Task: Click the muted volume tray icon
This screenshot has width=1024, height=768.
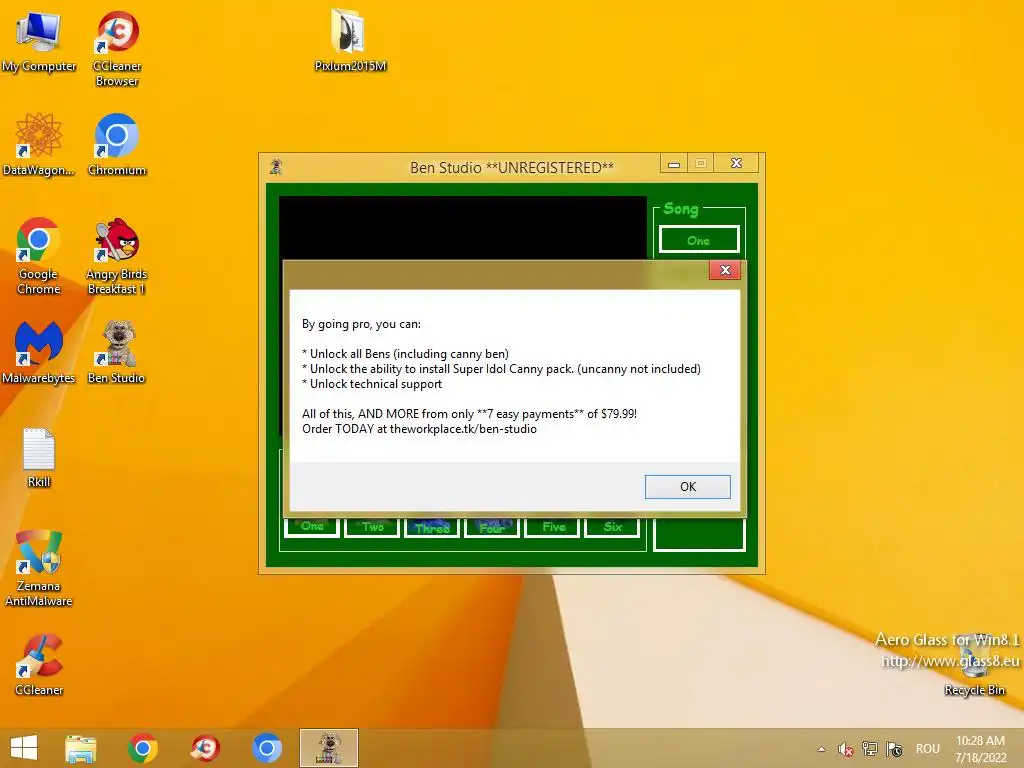Action: [x=845, y=749]
